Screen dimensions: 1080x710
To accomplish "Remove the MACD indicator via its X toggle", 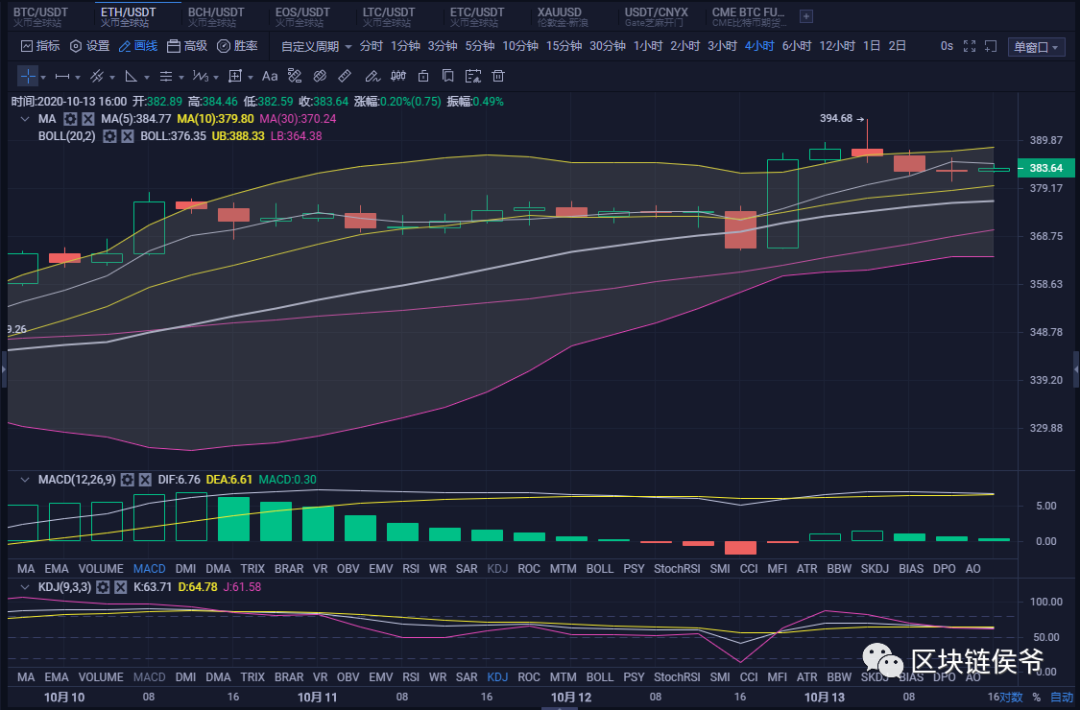I will (143, 479).
